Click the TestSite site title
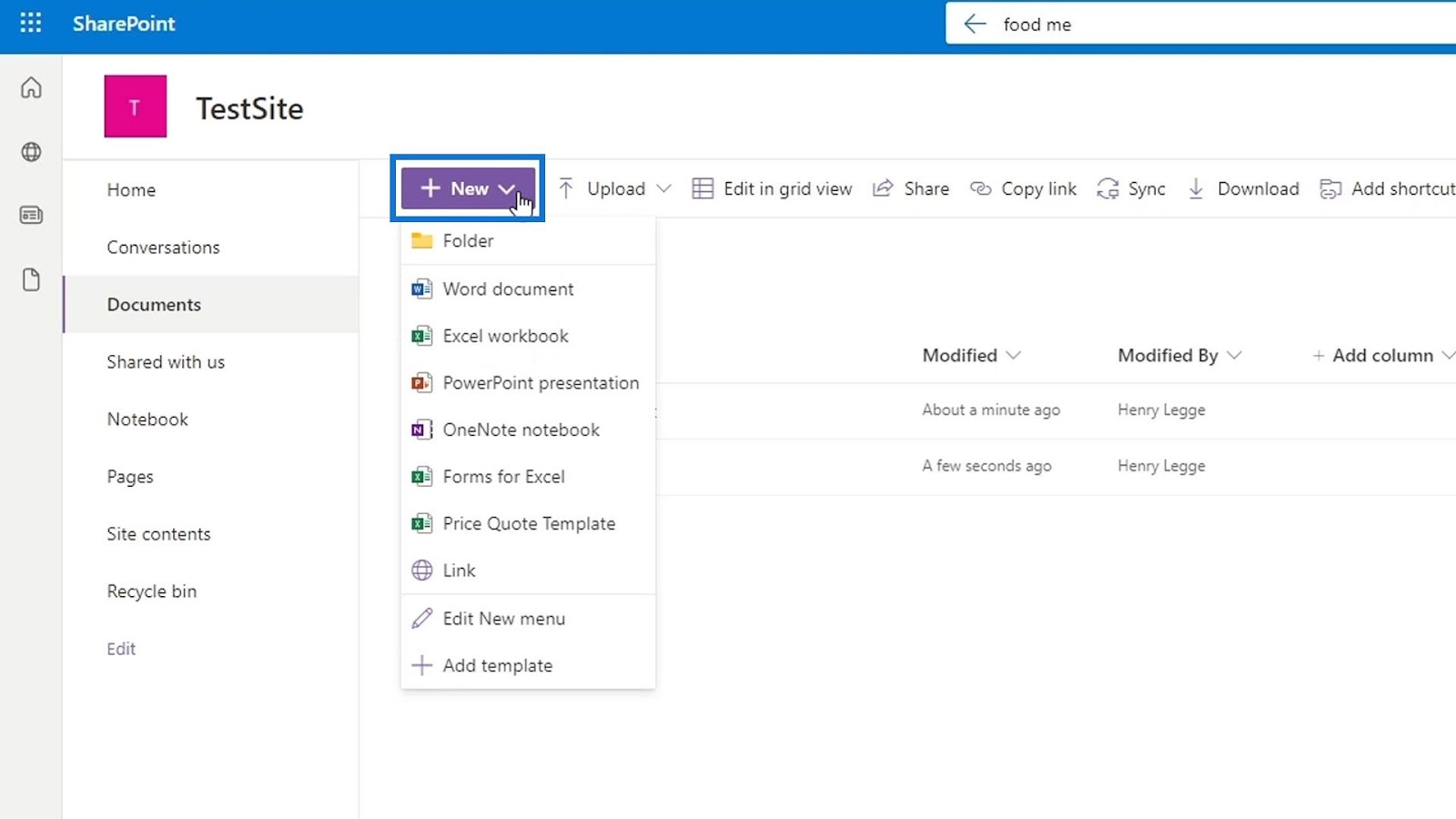Viewport: 1456px width, 819px height. [x=249, y=108]
